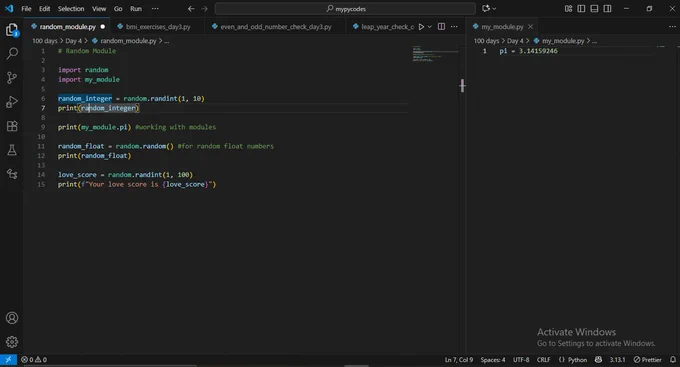The width and height of the screenshot is (680, 367).
Task: Open the Selection menu
Action: [x=71, y=8]
